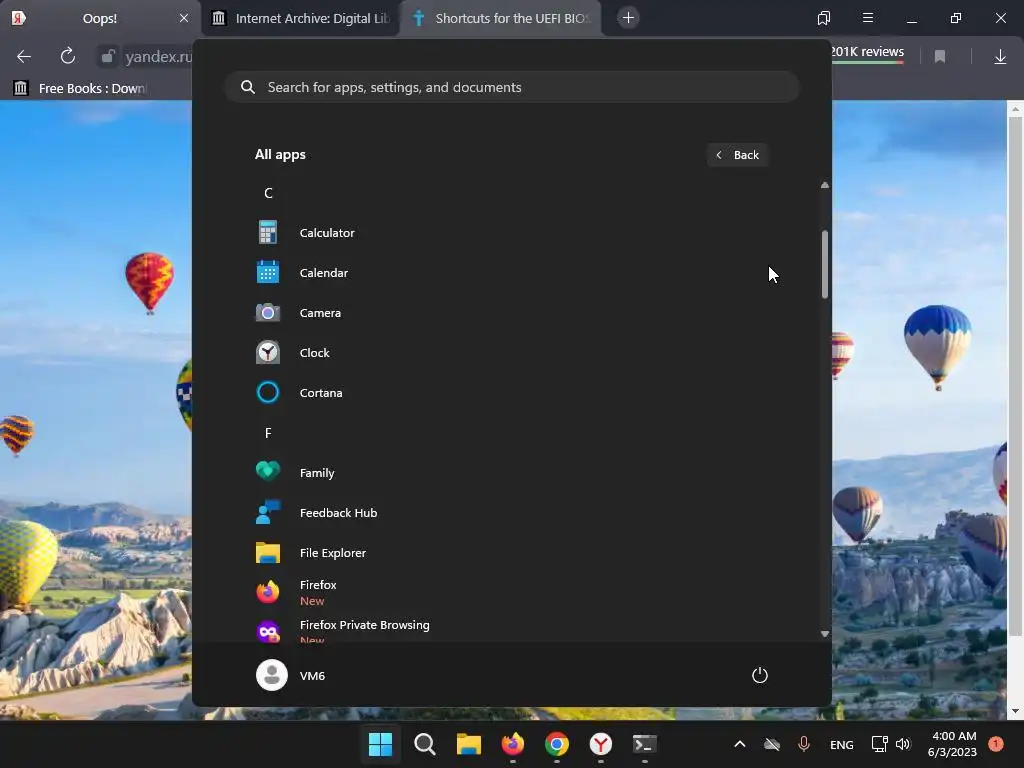Click the apps list scrollbar thumb
Viewport: 1024px width, 768px height.
click(x=825, y=264)
